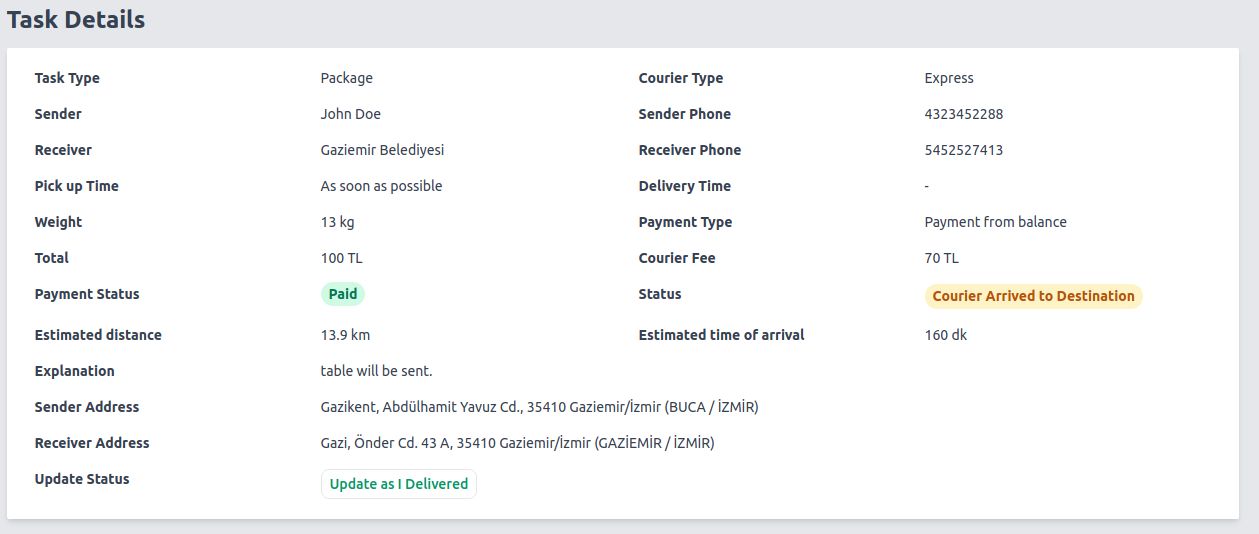Click the 13 kg weight value
Viewport: 1259px width, 534px height.
coord(337,222)
